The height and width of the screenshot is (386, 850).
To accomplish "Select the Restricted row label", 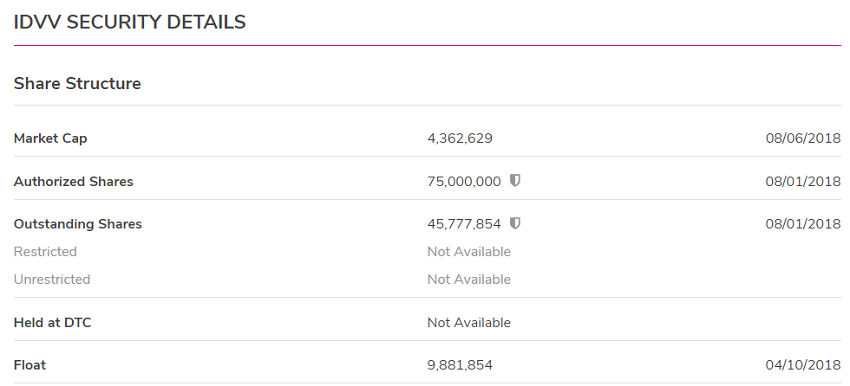I will tap(45, 252).
